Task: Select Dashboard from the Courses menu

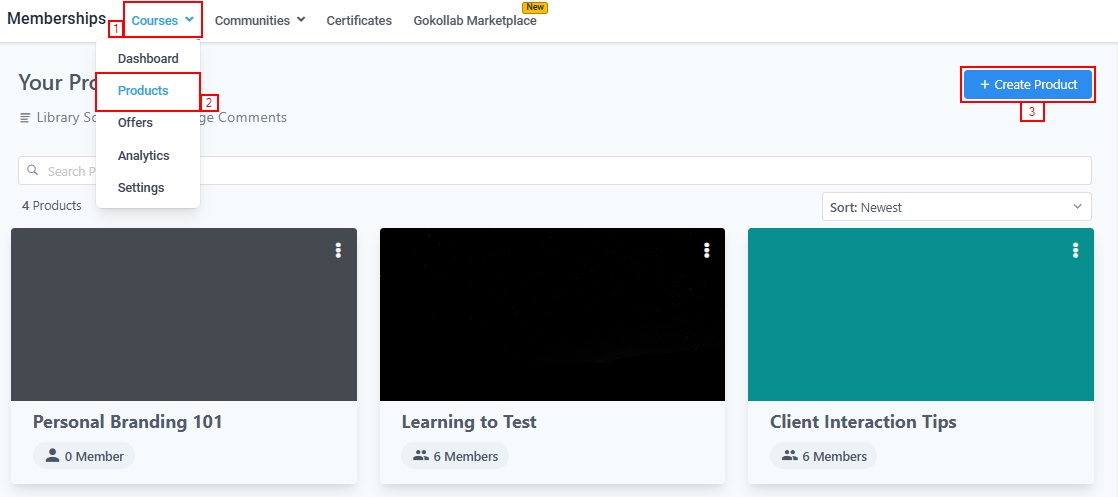Action: click(148, 58)
